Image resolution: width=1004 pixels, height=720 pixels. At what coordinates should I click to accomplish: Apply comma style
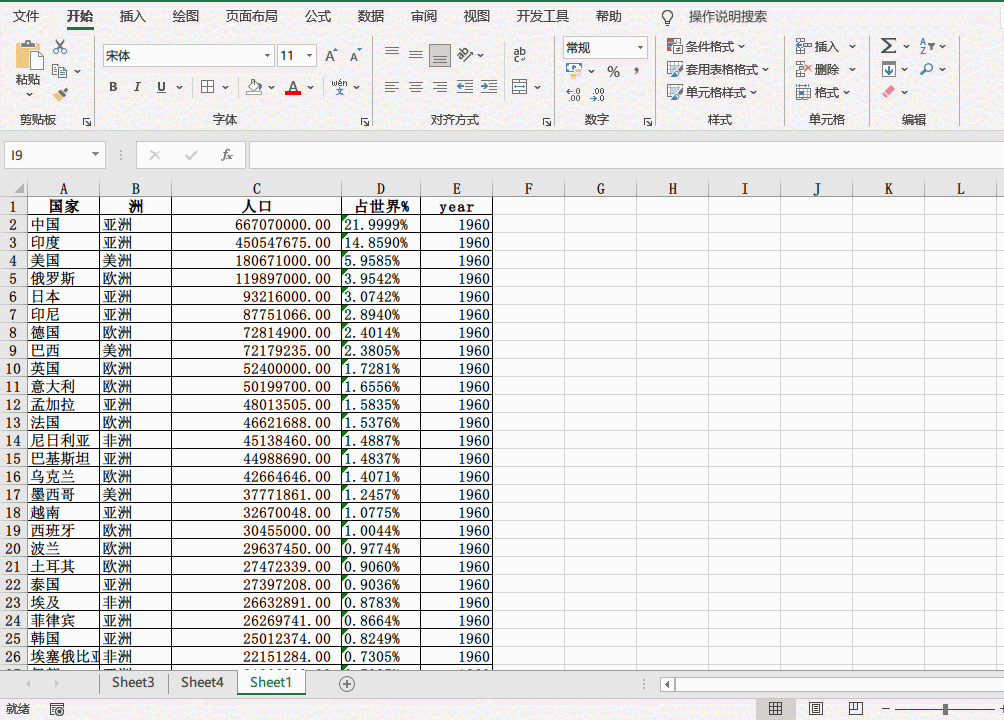(x=636, y=70)
